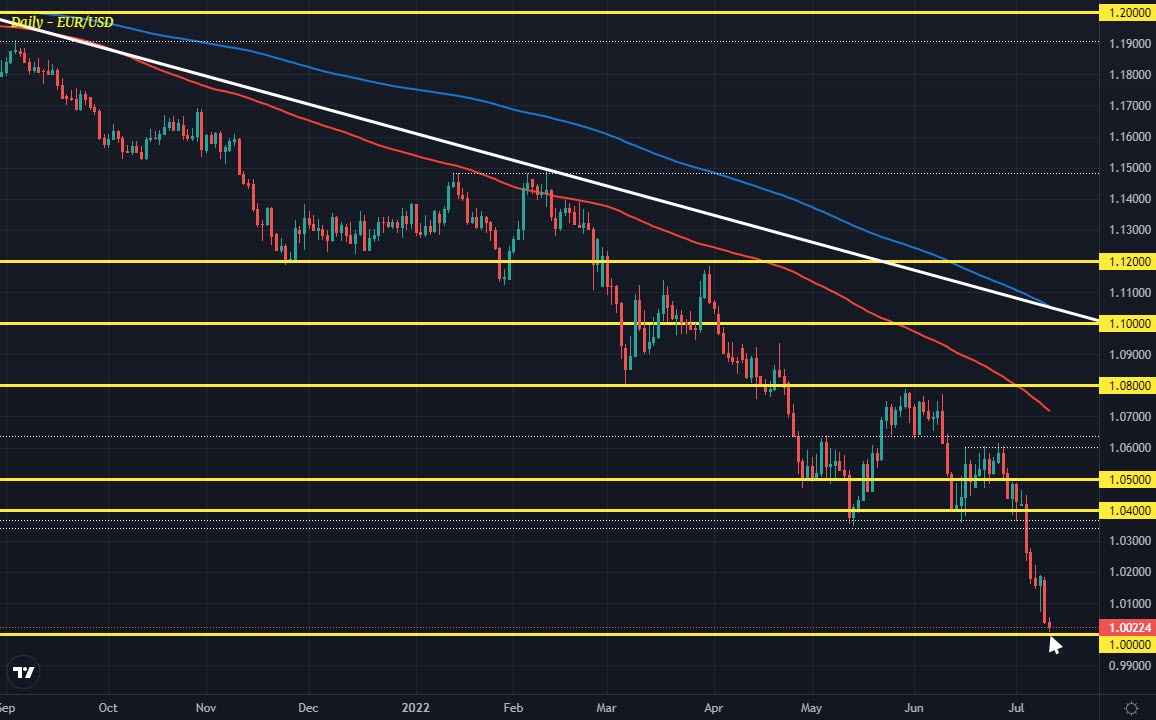Click the Jul label on time axis
This screenshot has width=1156, height=720.
(x=1017, y=708)
